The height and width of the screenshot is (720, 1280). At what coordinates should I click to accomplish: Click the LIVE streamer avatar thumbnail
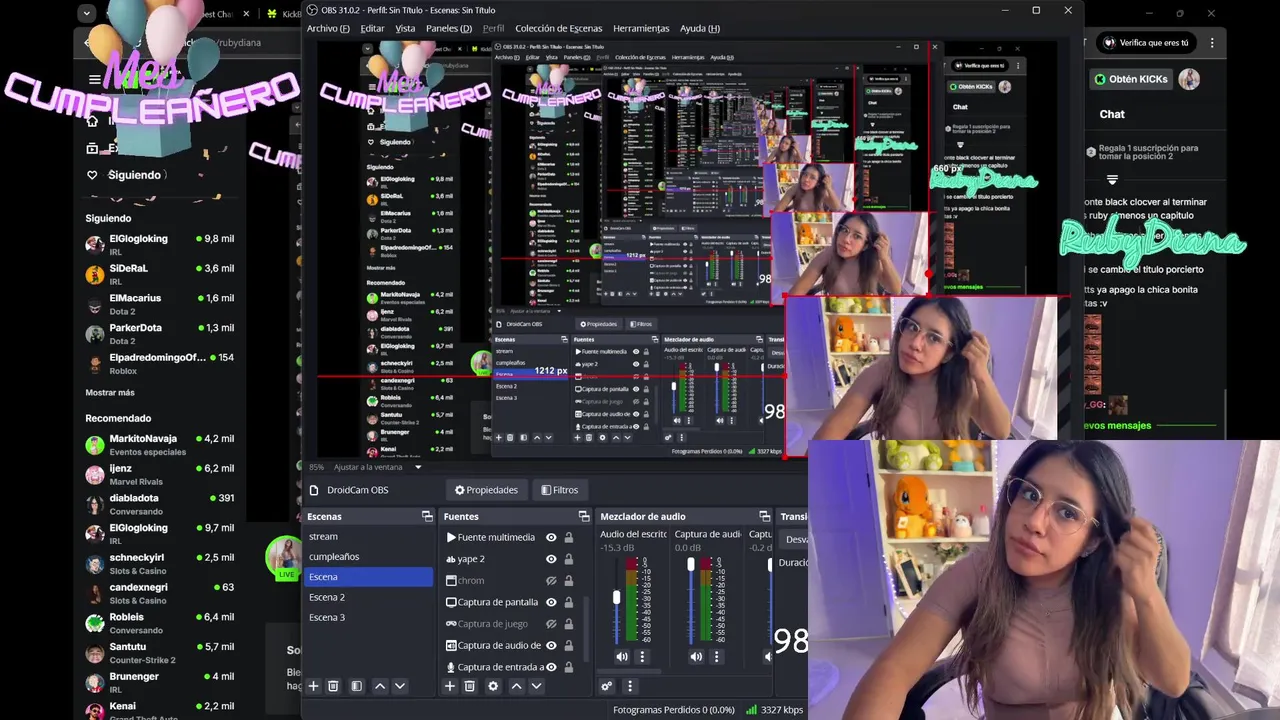[x=284, y=557]
